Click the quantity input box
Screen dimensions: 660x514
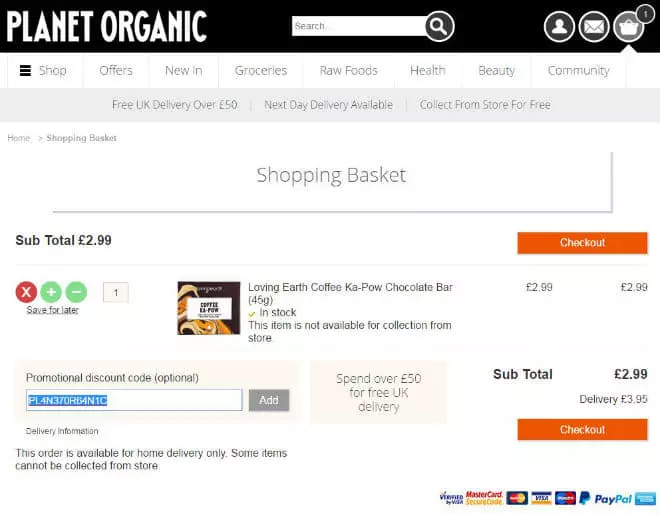click(x=116, y=293)
